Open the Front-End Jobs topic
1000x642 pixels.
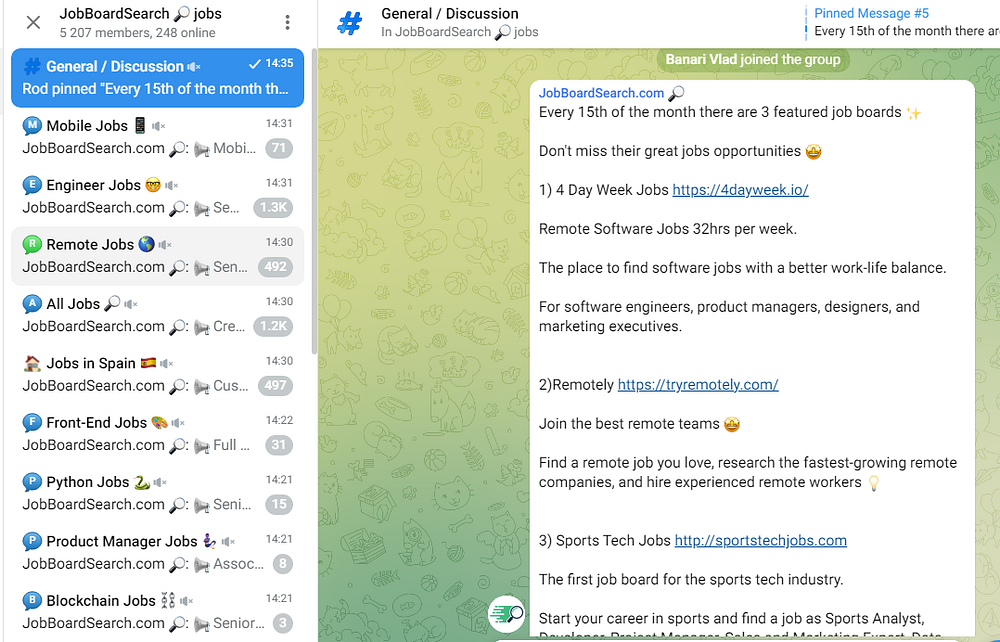(x=158, y=434)
